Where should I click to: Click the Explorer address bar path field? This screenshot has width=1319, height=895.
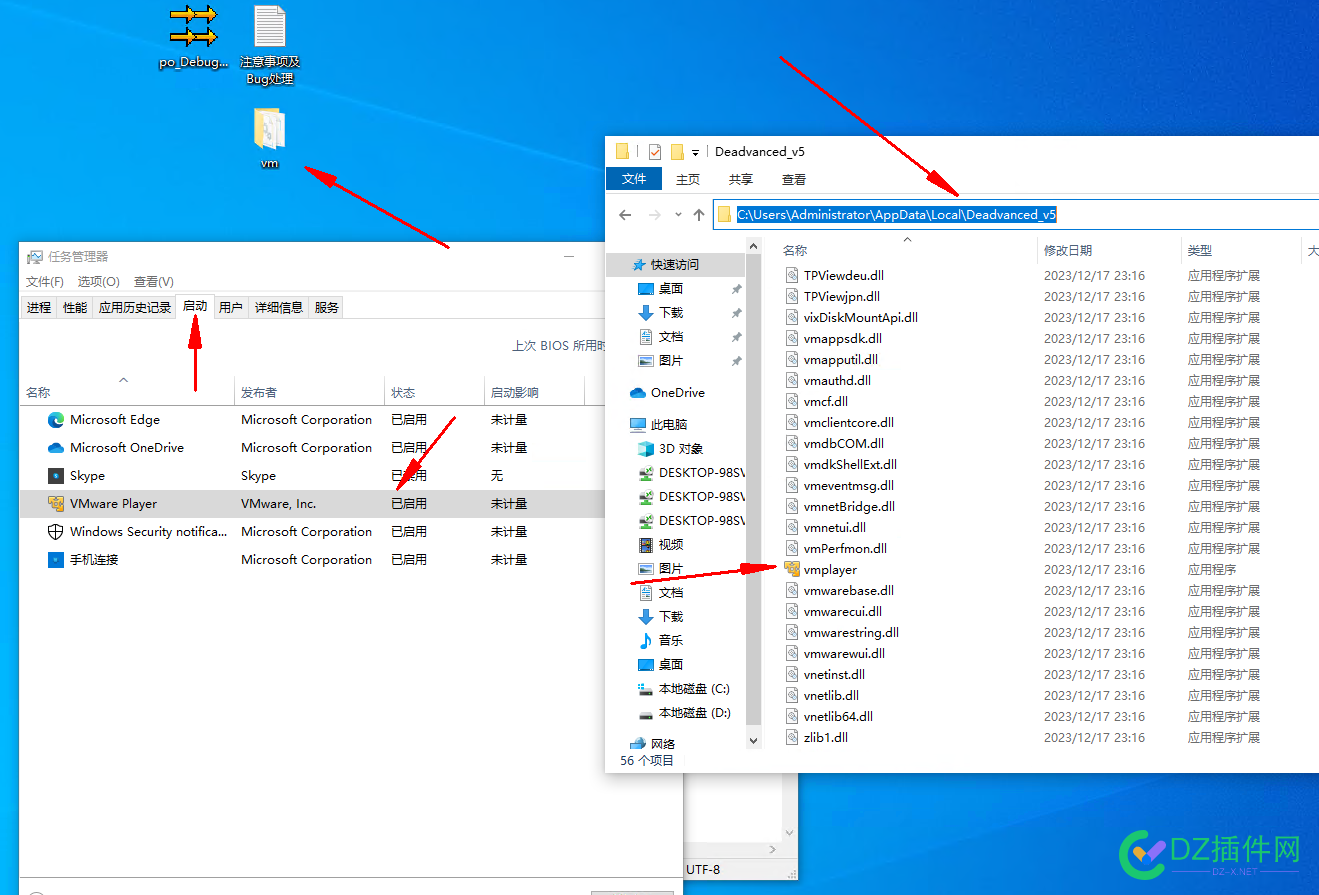(x=1017, y=214)
